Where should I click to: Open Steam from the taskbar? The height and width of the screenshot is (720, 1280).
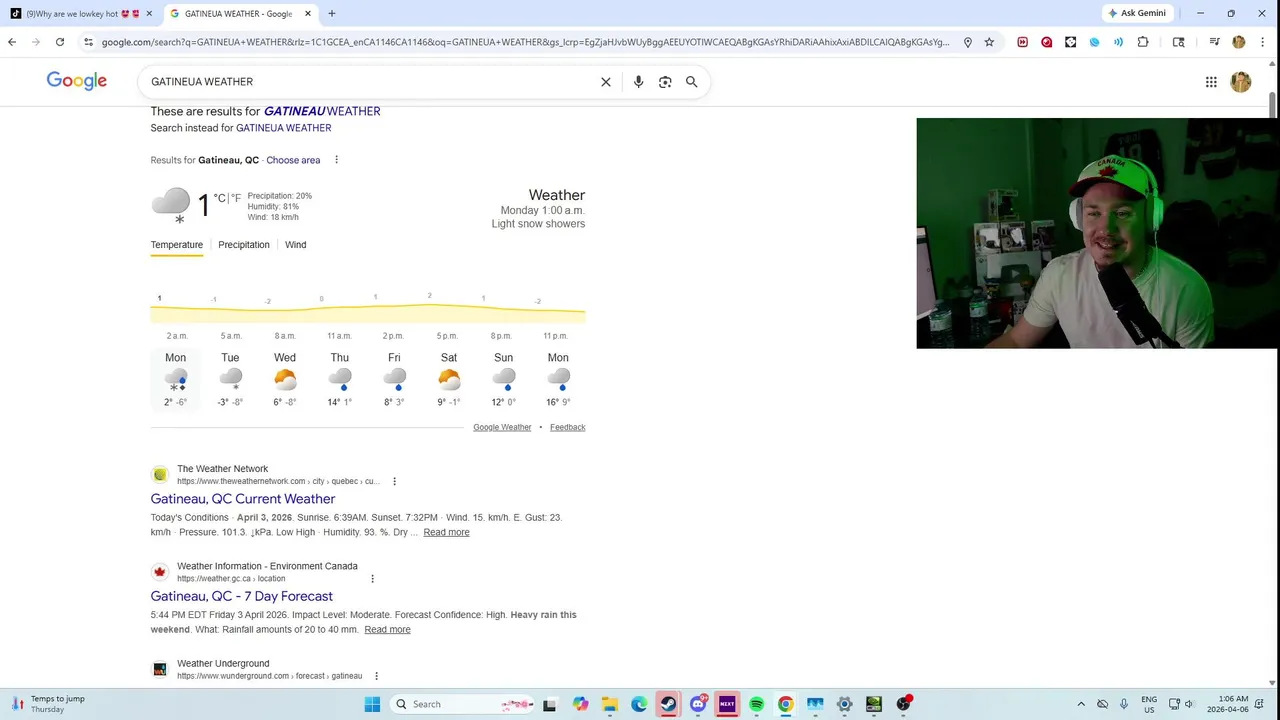pos(668,704)
